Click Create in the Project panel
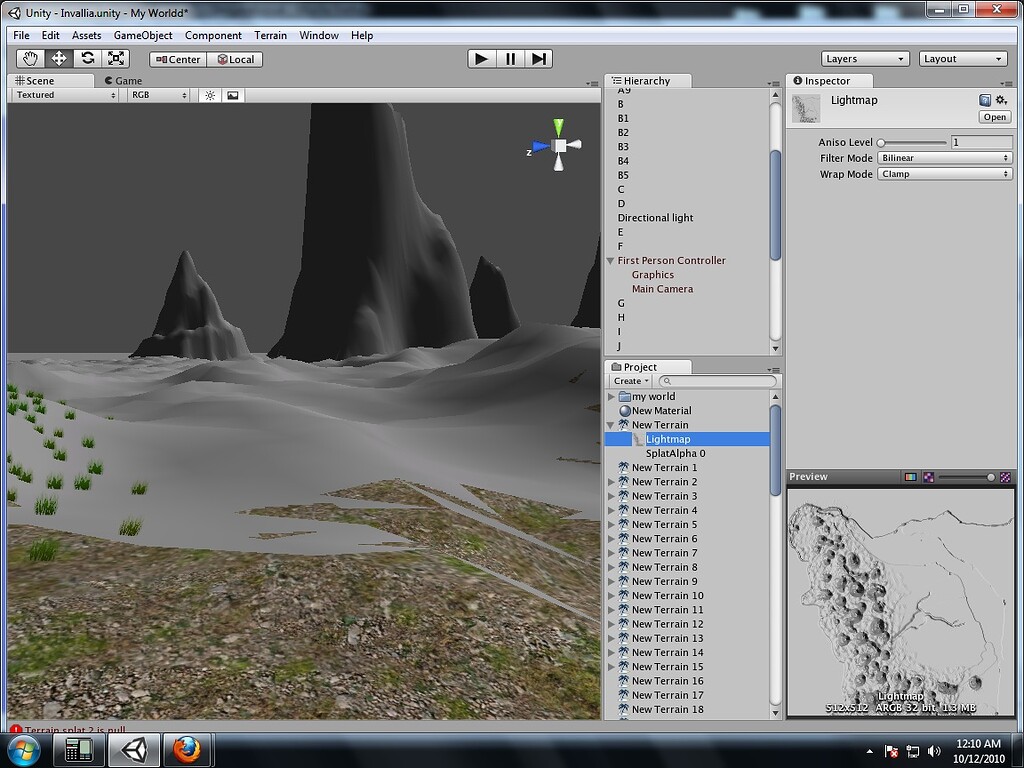 [x=629, y=381]
